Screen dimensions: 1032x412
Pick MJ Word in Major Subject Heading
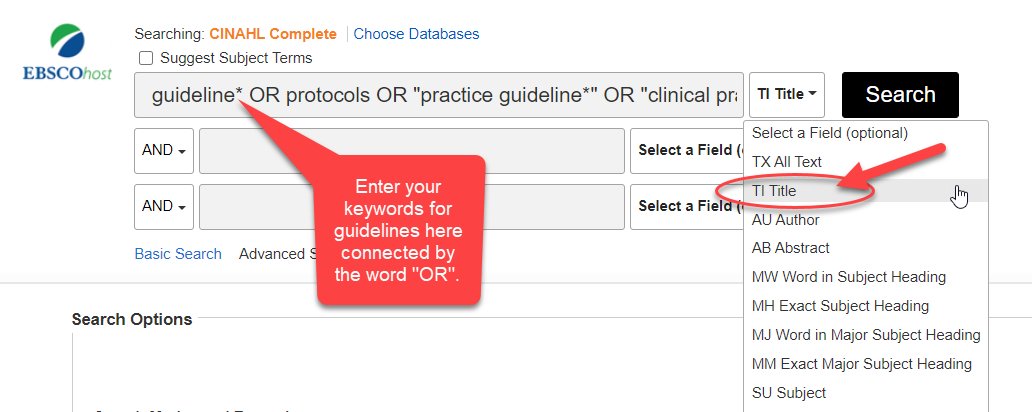(x=866, y=335)
